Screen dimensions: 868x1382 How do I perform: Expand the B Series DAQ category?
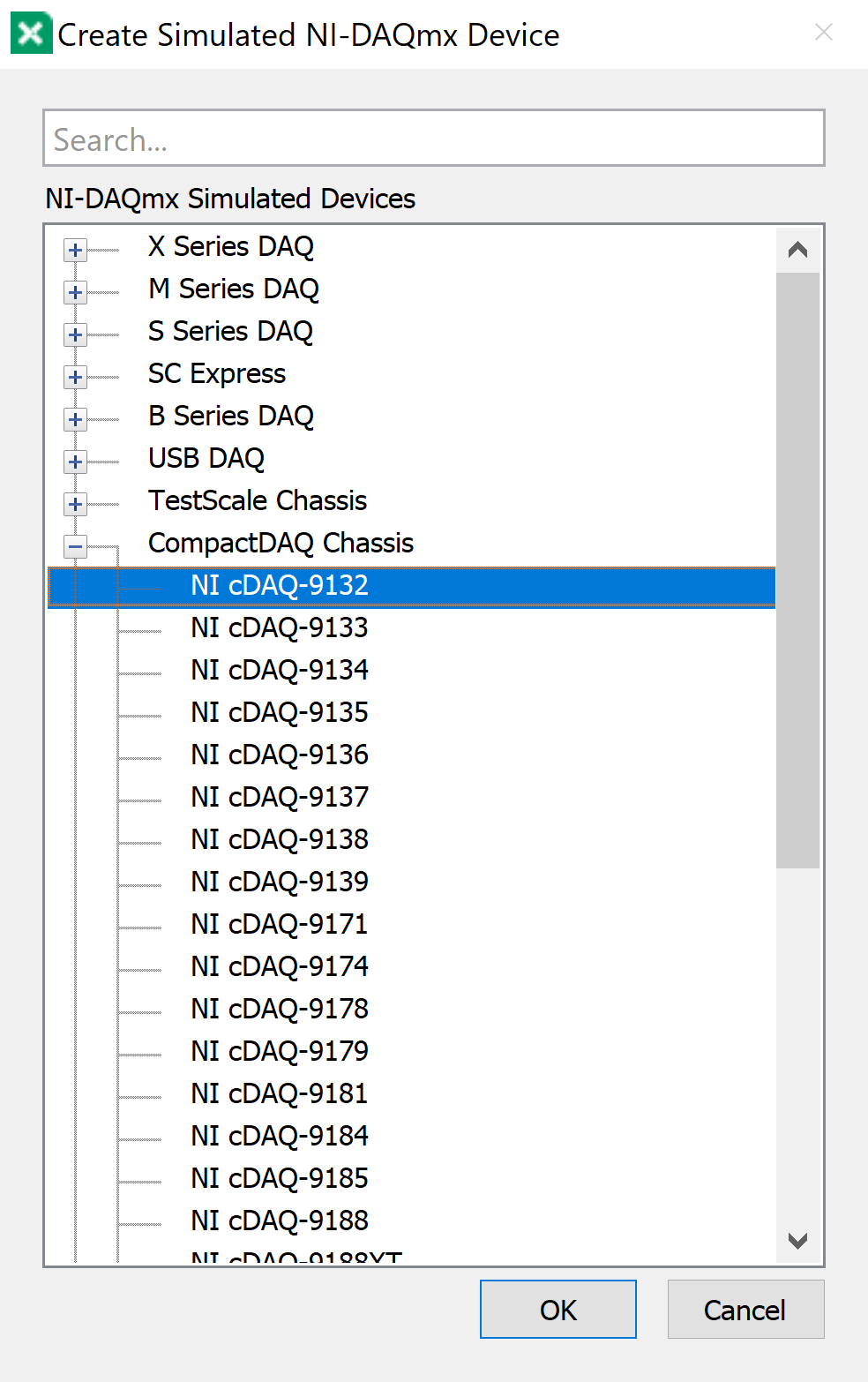[x=75, y=419]
